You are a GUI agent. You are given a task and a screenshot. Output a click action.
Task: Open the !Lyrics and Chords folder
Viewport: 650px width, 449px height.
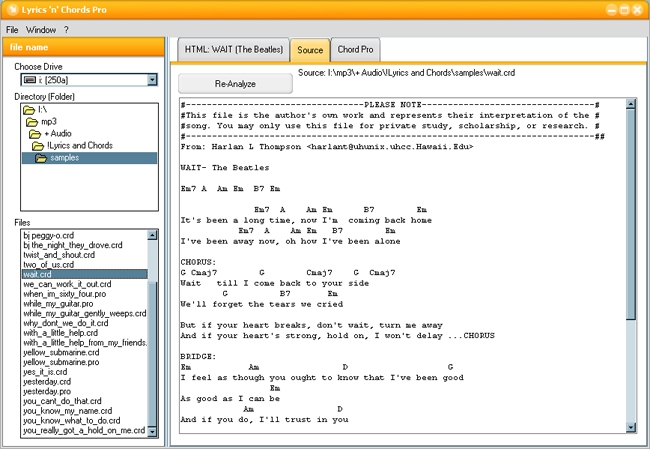[x=73, y=146]
